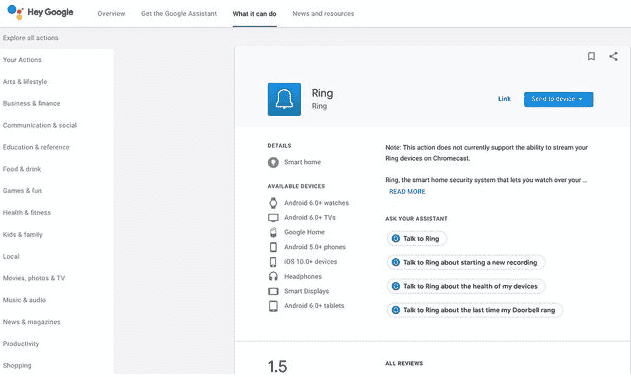Click the 'Android 6.0+ watches' text

(x=316, y=203)
